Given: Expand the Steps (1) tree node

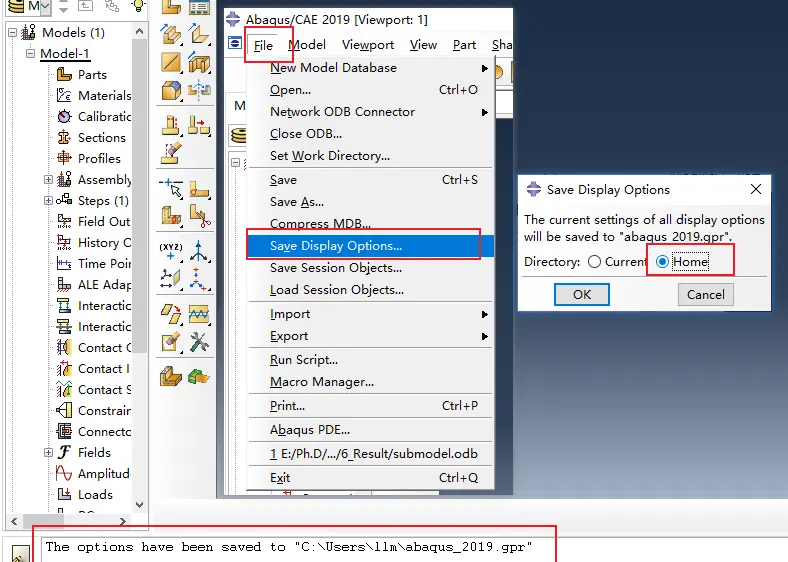Looking at the screenshot, I should (48, 201).
